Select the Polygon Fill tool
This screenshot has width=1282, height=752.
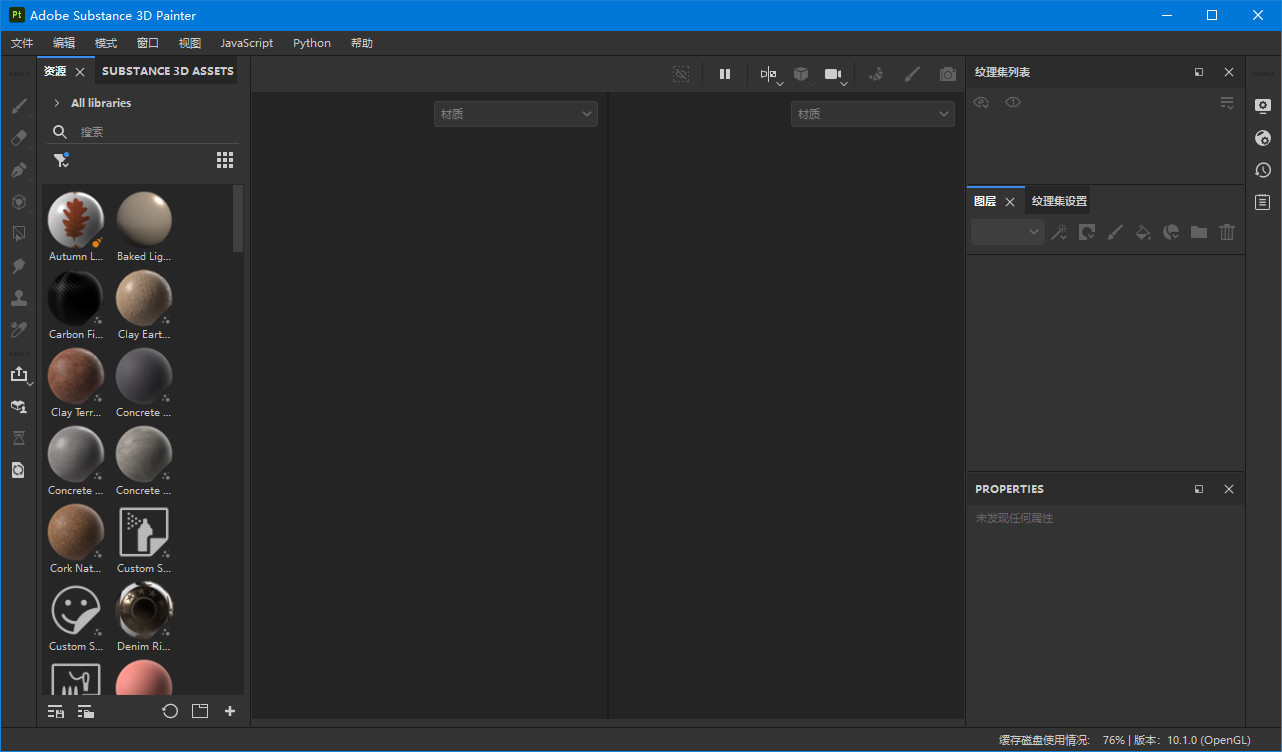[18, 234]
